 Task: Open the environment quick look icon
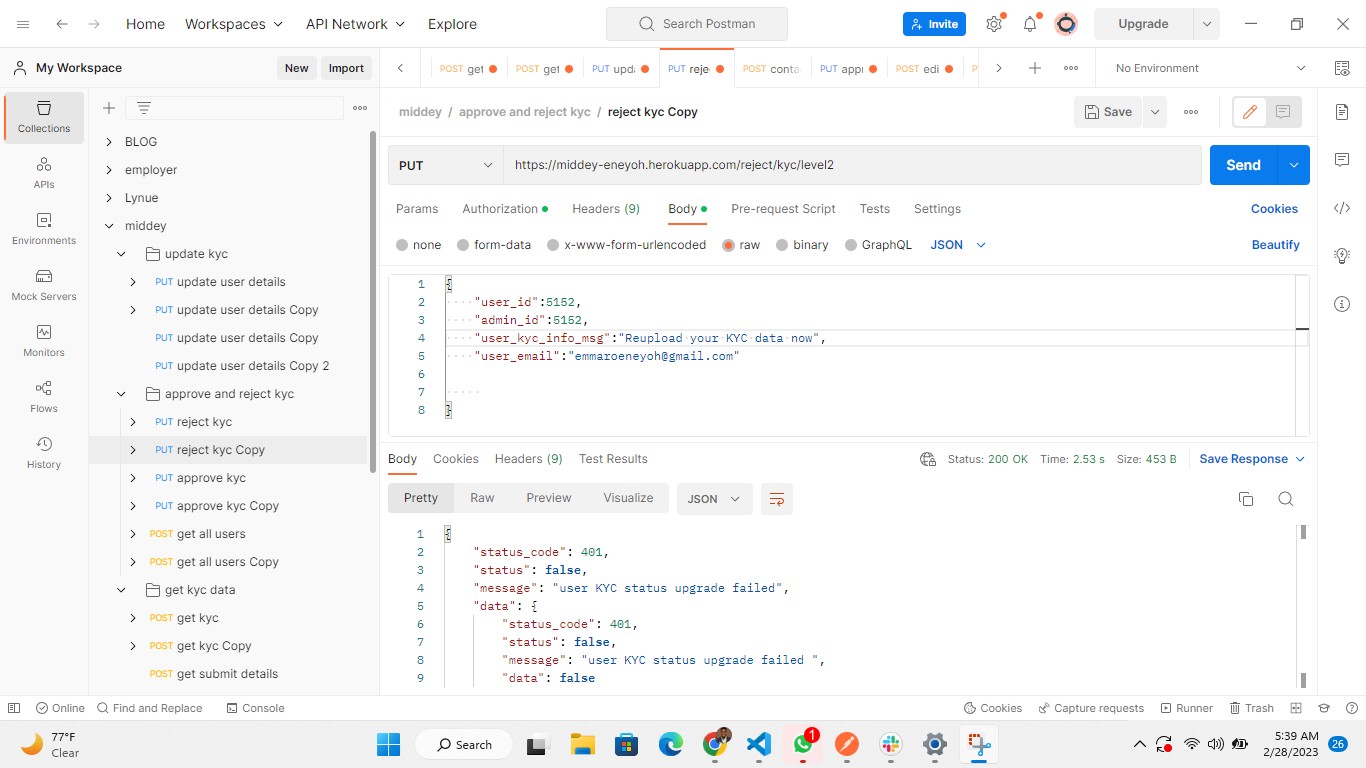(x=1341, y=68)
